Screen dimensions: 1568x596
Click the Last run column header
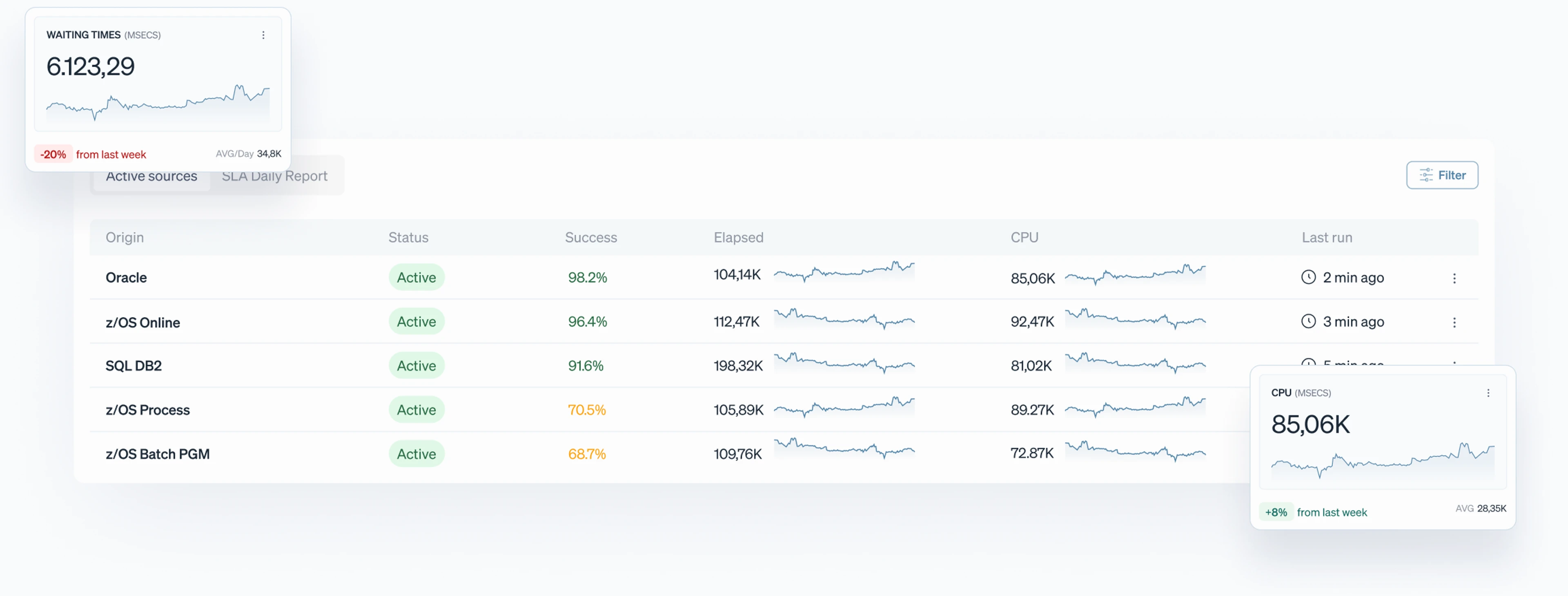click(1327, 238)
